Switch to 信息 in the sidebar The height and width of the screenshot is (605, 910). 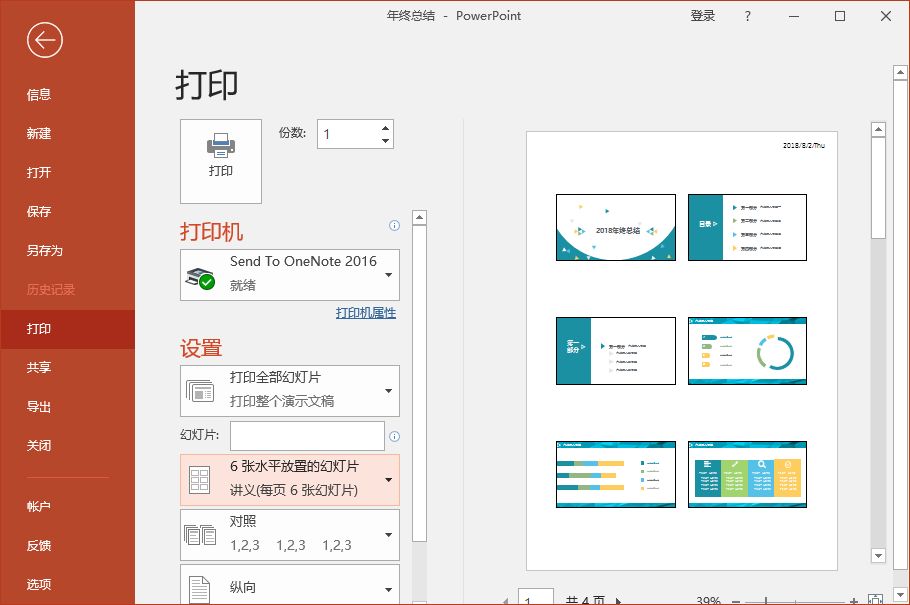point(38,94)
